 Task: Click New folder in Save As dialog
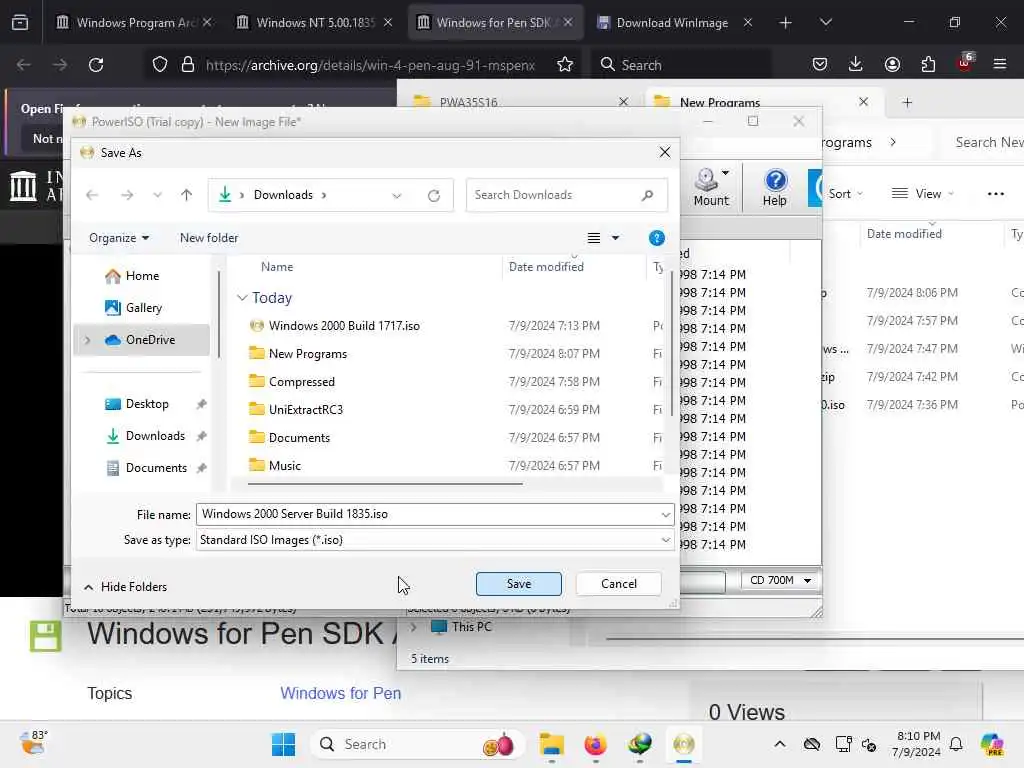tap(209, 238)
